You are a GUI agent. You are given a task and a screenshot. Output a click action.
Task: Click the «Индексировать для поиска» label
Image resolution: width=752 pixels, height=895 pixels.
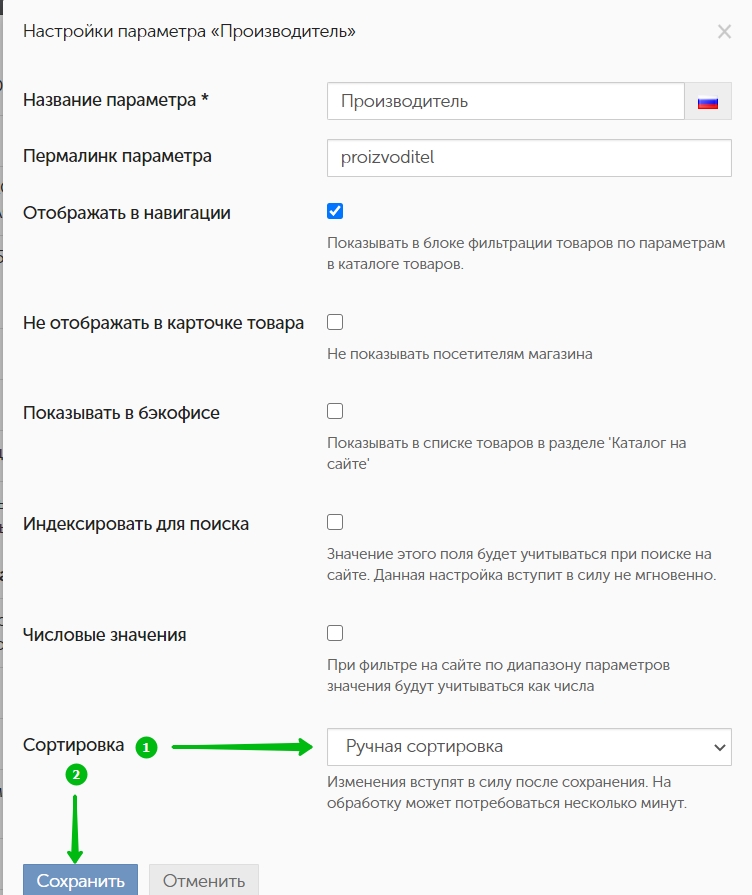point(136,524)
